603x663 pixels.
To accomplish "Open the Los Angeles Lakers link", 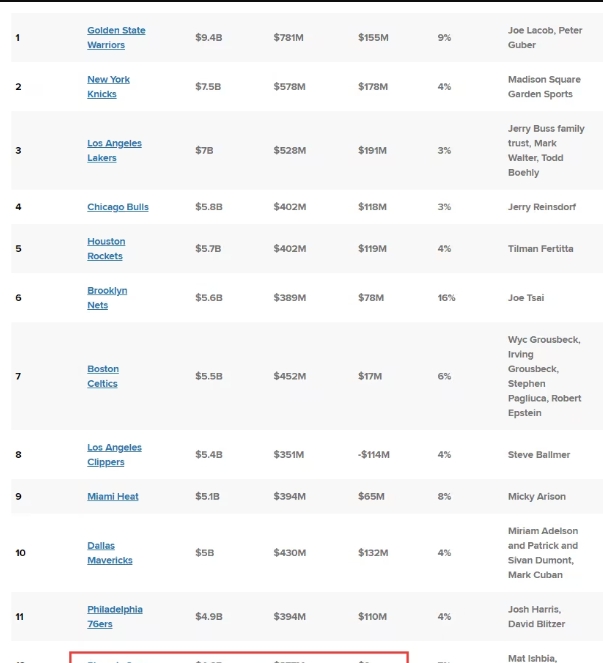I will click(114, 150).
